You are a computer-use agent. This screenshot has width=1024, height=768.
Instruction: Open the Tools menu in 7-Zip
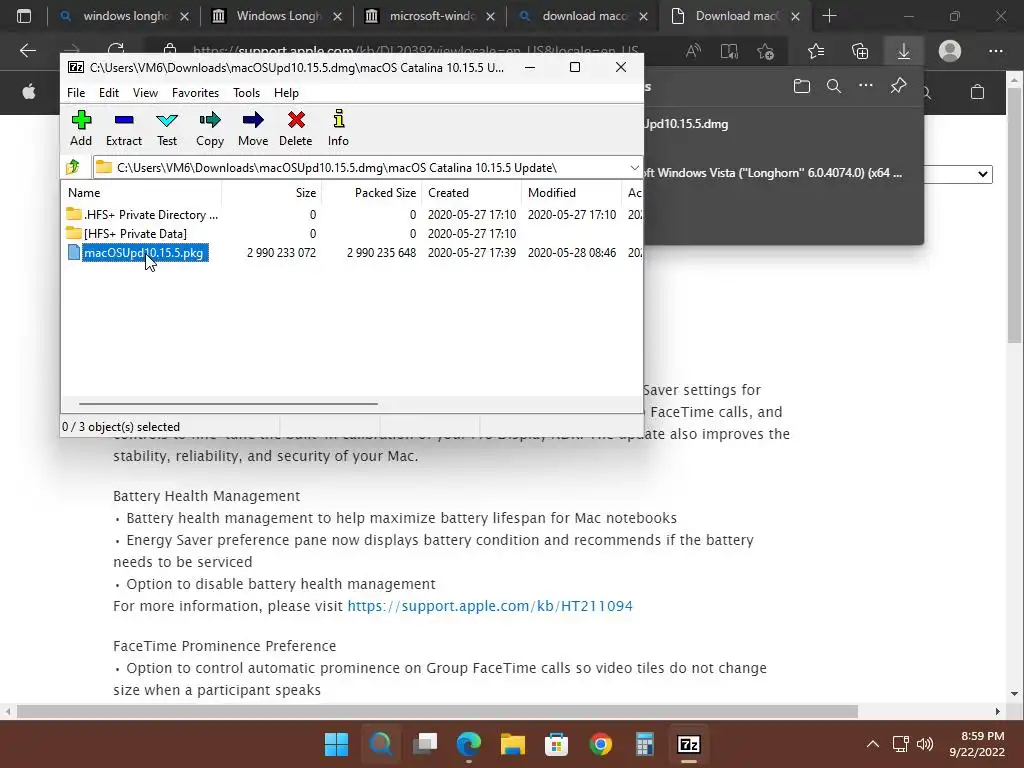246,93
